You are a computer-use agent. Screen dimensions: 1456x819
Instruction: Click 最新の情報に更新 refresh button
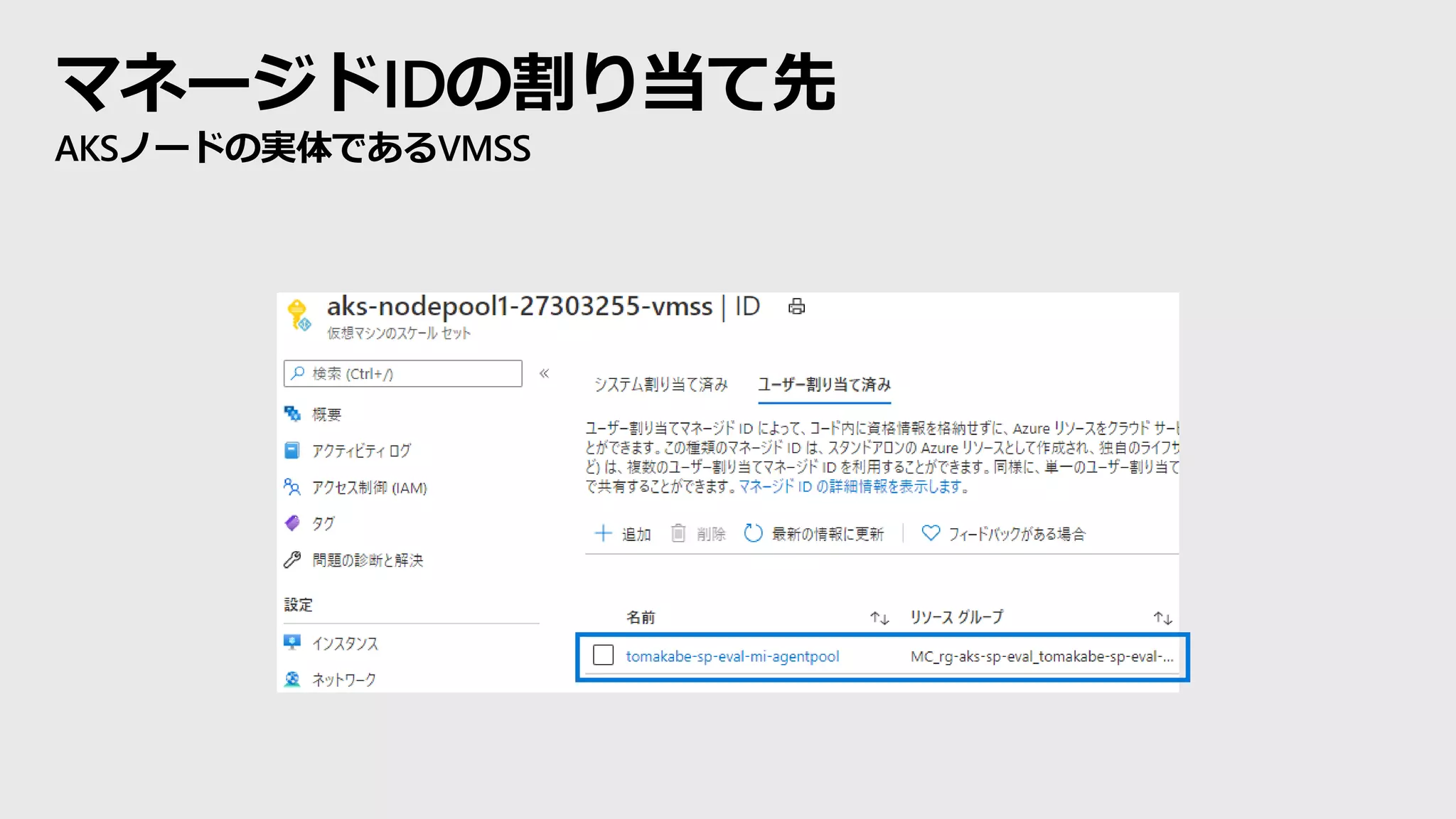[x=813, y=533]
